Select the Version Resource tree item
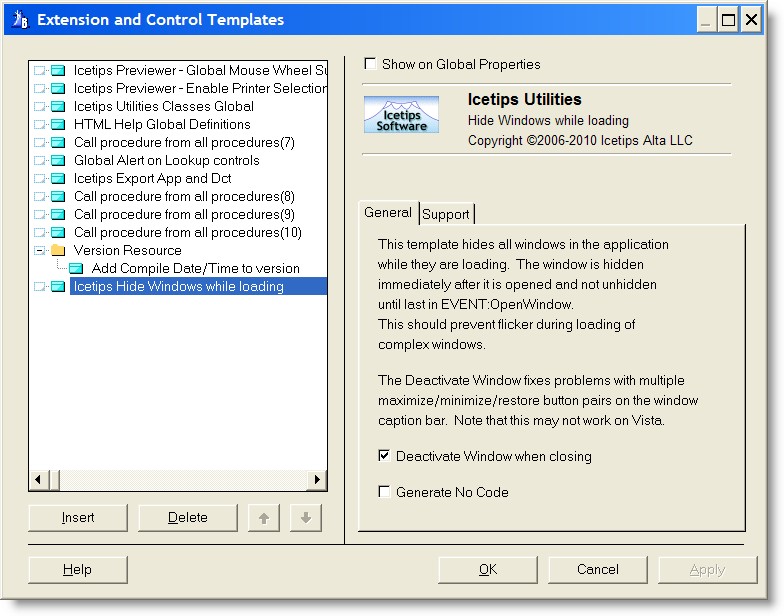The width and height of the screenshot is (784, 616). coord(127,250)
